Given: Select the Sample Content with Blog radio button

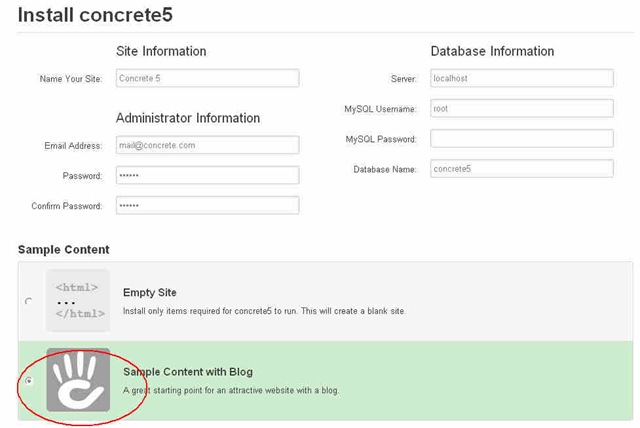Looking at the screenshot, I should pos(29,380).
